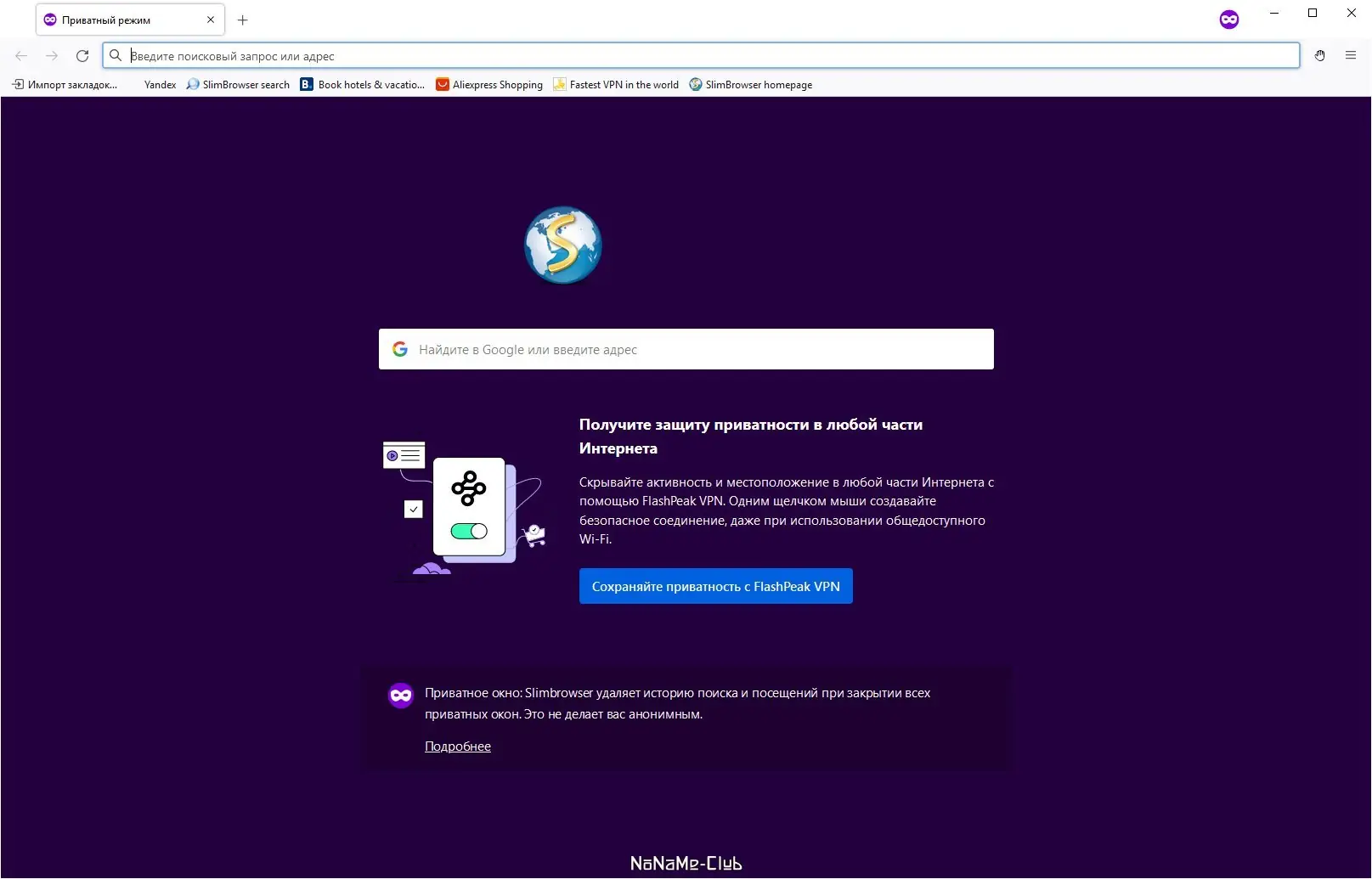Screen dimensions: 1372x879
Task: Click the VPN illustration image
Action: [x=464, y=507]
